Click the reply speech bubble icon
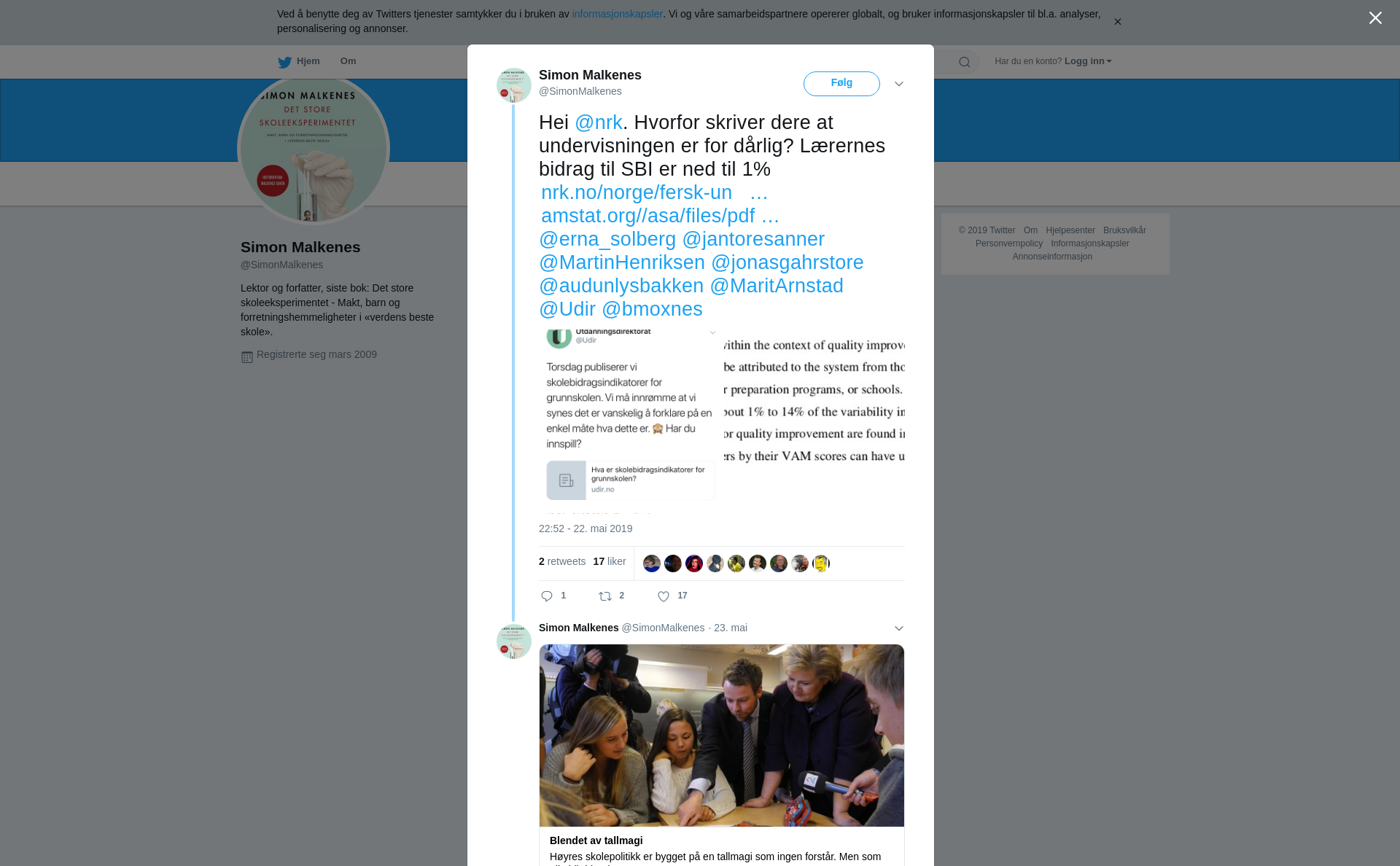This screenshot has width=1400, height=866. 547,596
